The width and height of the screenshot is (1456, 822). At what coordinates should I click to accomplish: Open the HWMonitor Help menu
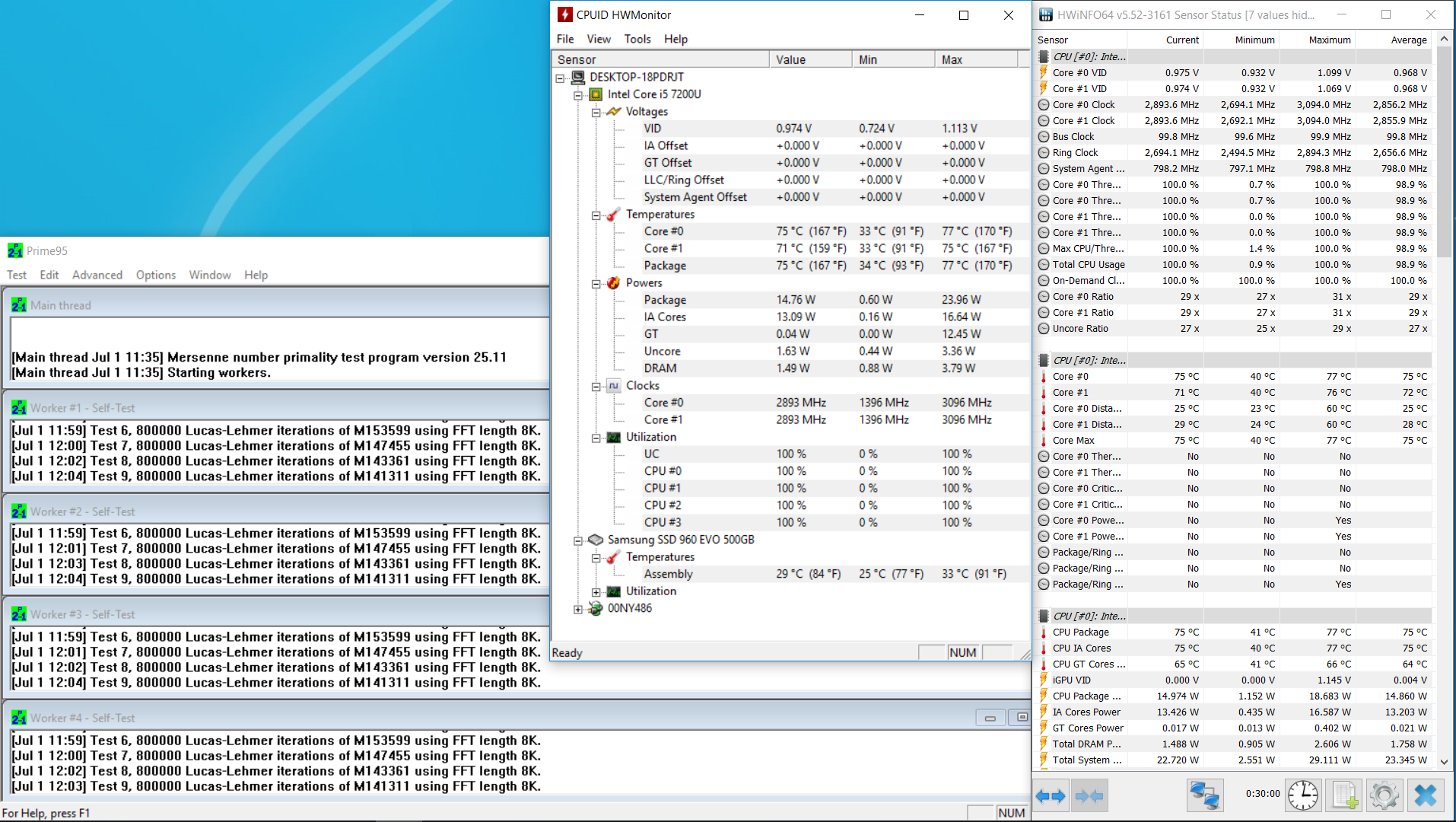click(x=676, y=39)
